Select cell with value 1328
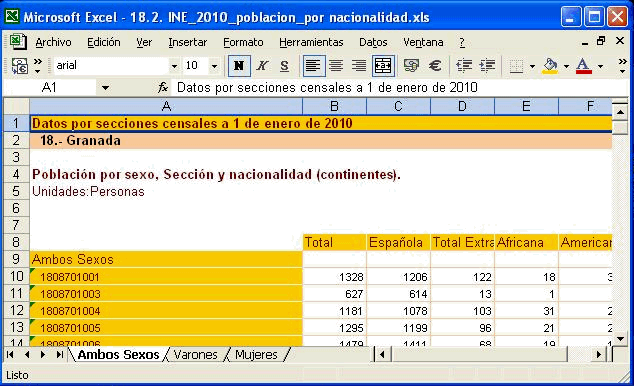 tap(334, 276)
